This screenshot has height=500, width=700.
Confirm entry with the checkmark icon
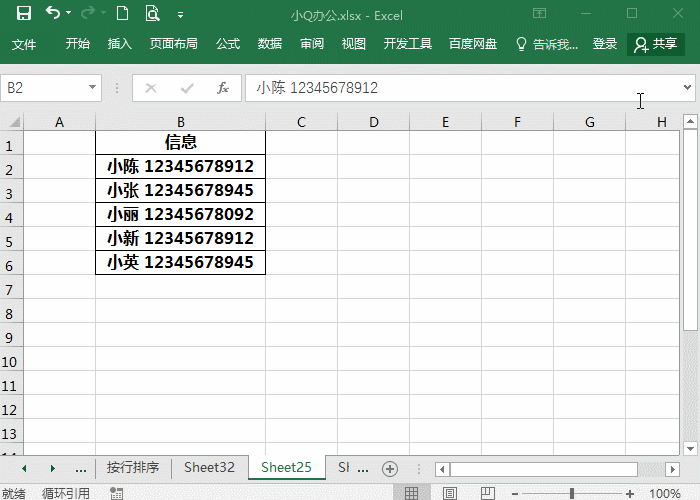(187, 88)
